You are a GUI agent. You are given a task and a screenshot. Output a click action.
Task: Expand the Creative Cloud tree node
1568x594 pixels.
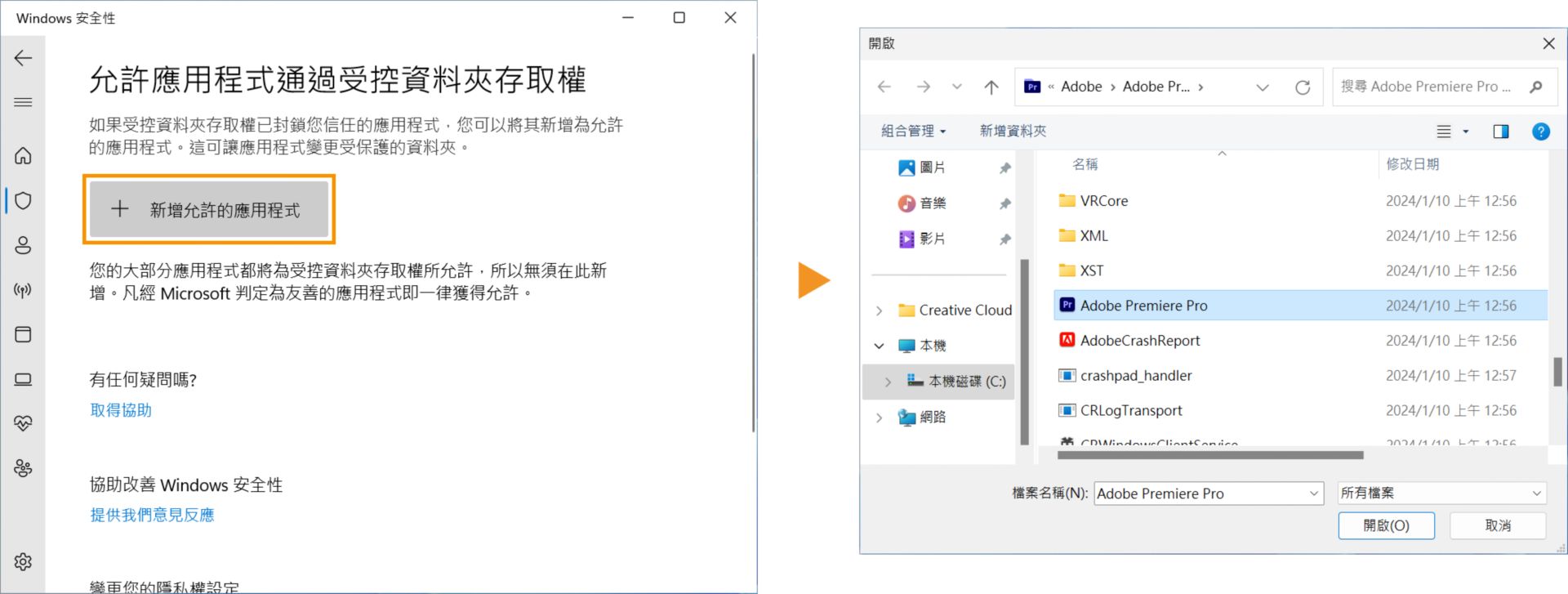(x=879, y=310)
